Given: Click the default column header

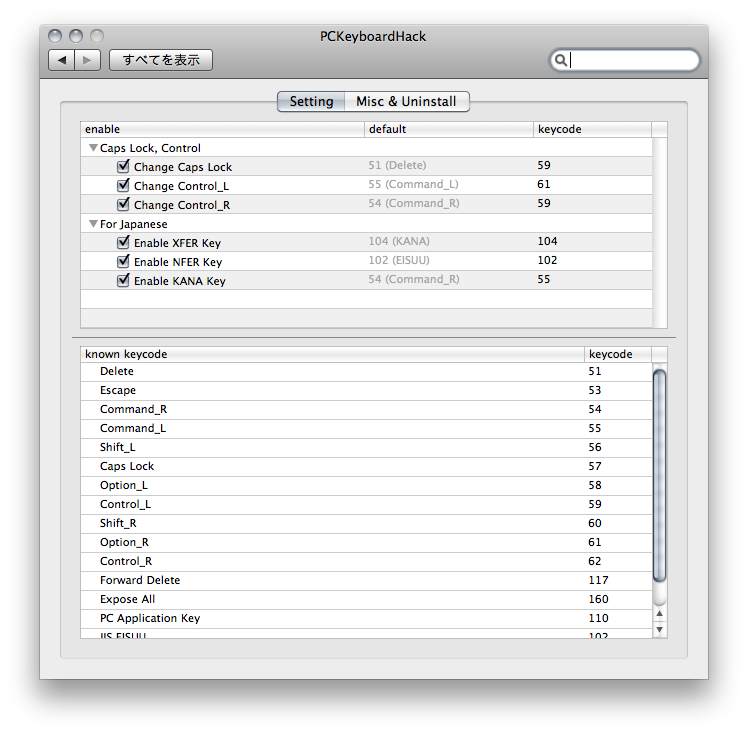Looking at the screenshot, I should tap(449, 129).
